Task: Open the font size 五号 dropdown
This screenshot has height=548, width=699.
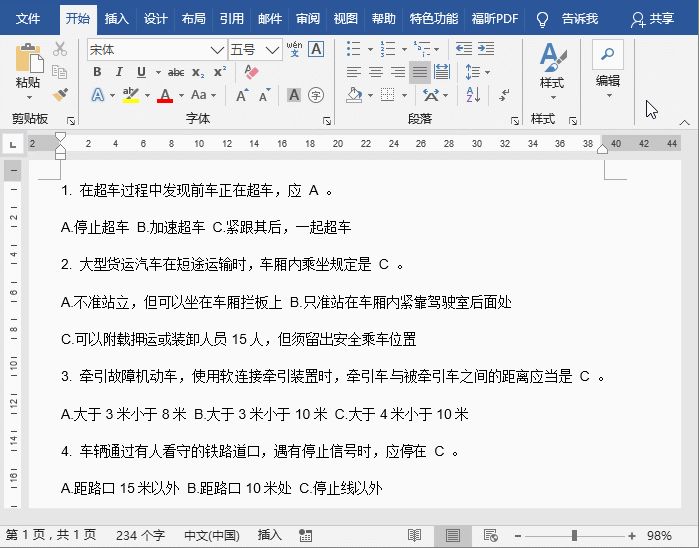Action: tap(272, 49)
